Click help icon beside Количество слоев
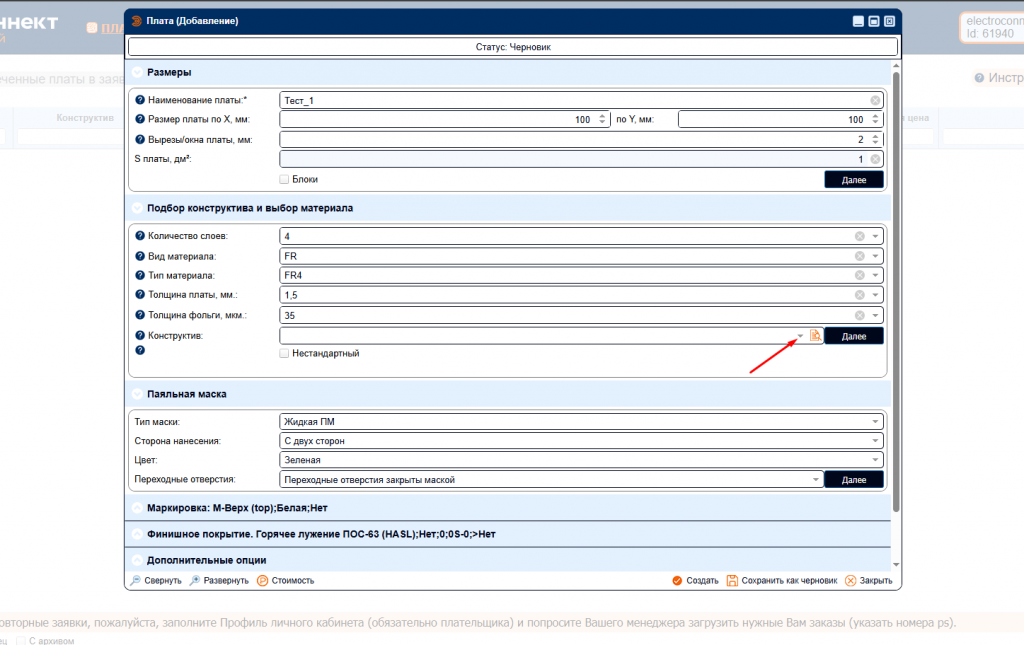The width and height of the screenshot is (1024, 645). point(140,236)
